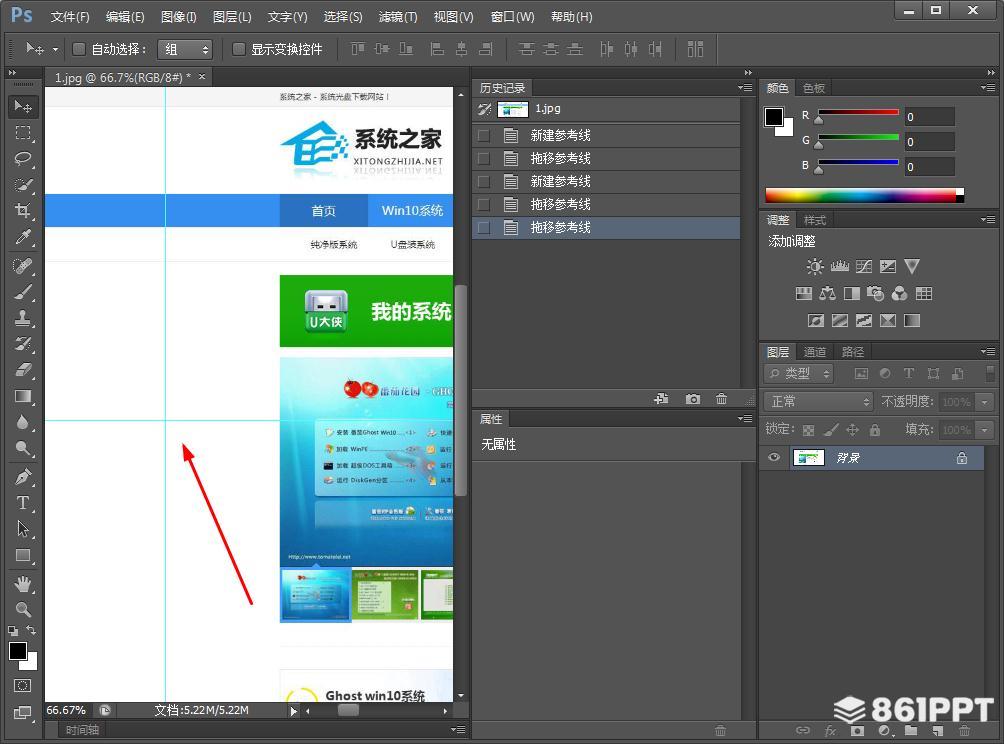Set history brush source at selected 拖移参考线 state
Image resolution: width=1004 pixels, height=744 pixels.
[484, 228]
